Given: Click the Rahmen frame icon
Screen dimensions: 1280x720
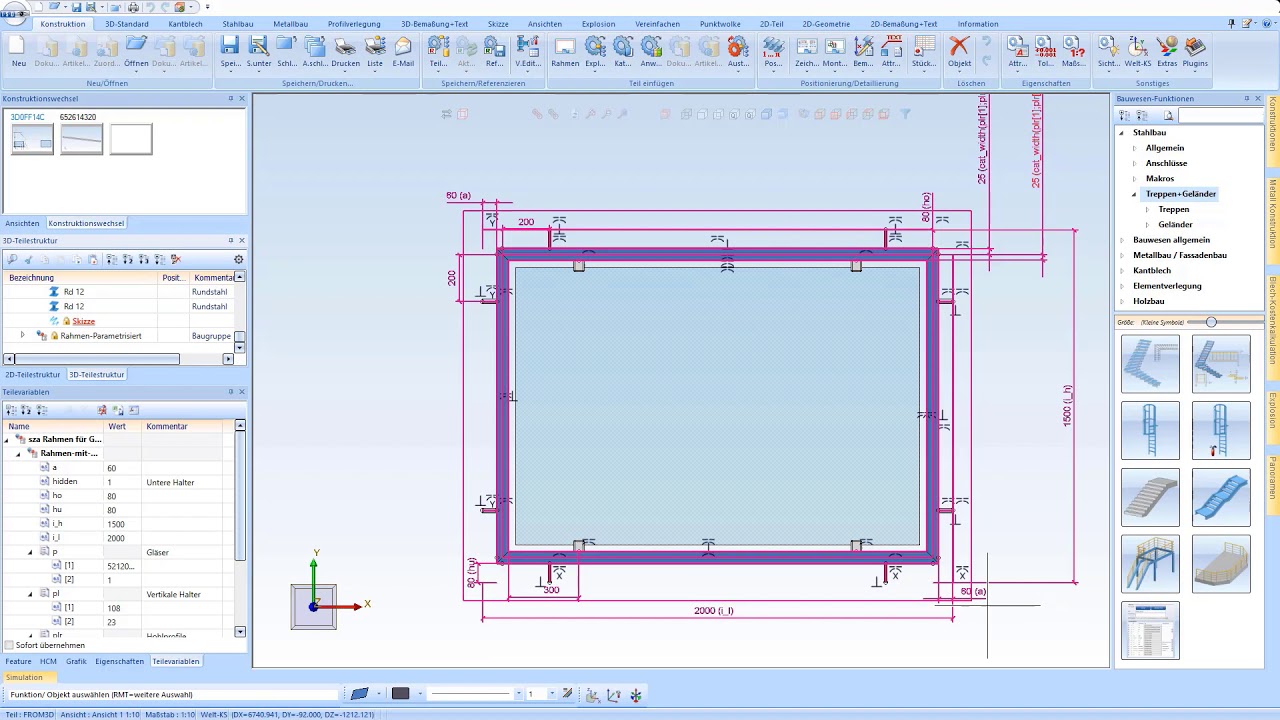Looking at the screenshot, I should tap(565, 46).
